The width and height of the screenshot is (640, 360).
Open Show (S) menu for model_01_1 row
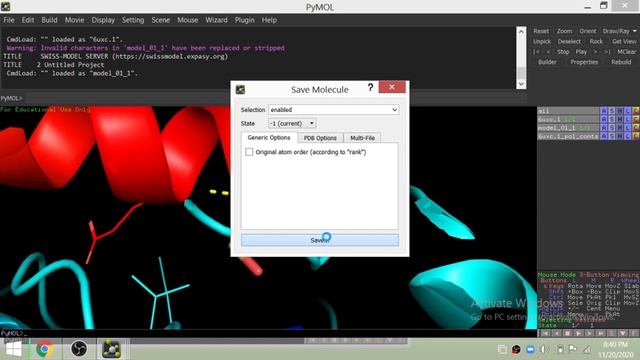[612, 128]
